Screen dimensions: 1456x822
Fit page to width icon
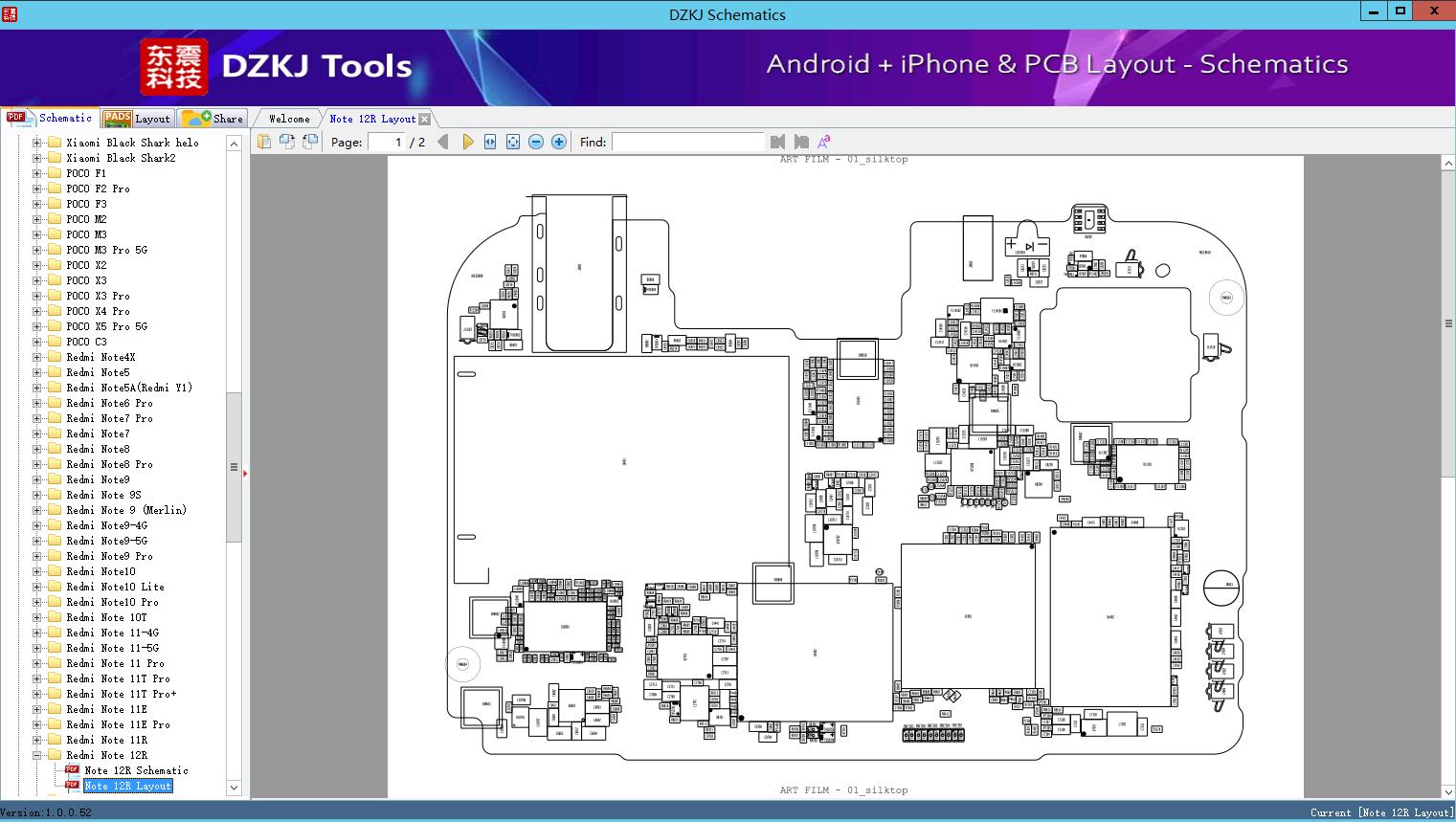tap(490, 142)
